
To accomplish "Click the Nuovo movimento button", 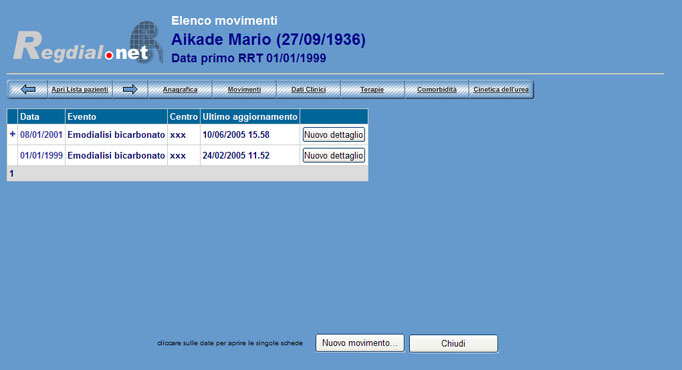I will tap(360, 343).
